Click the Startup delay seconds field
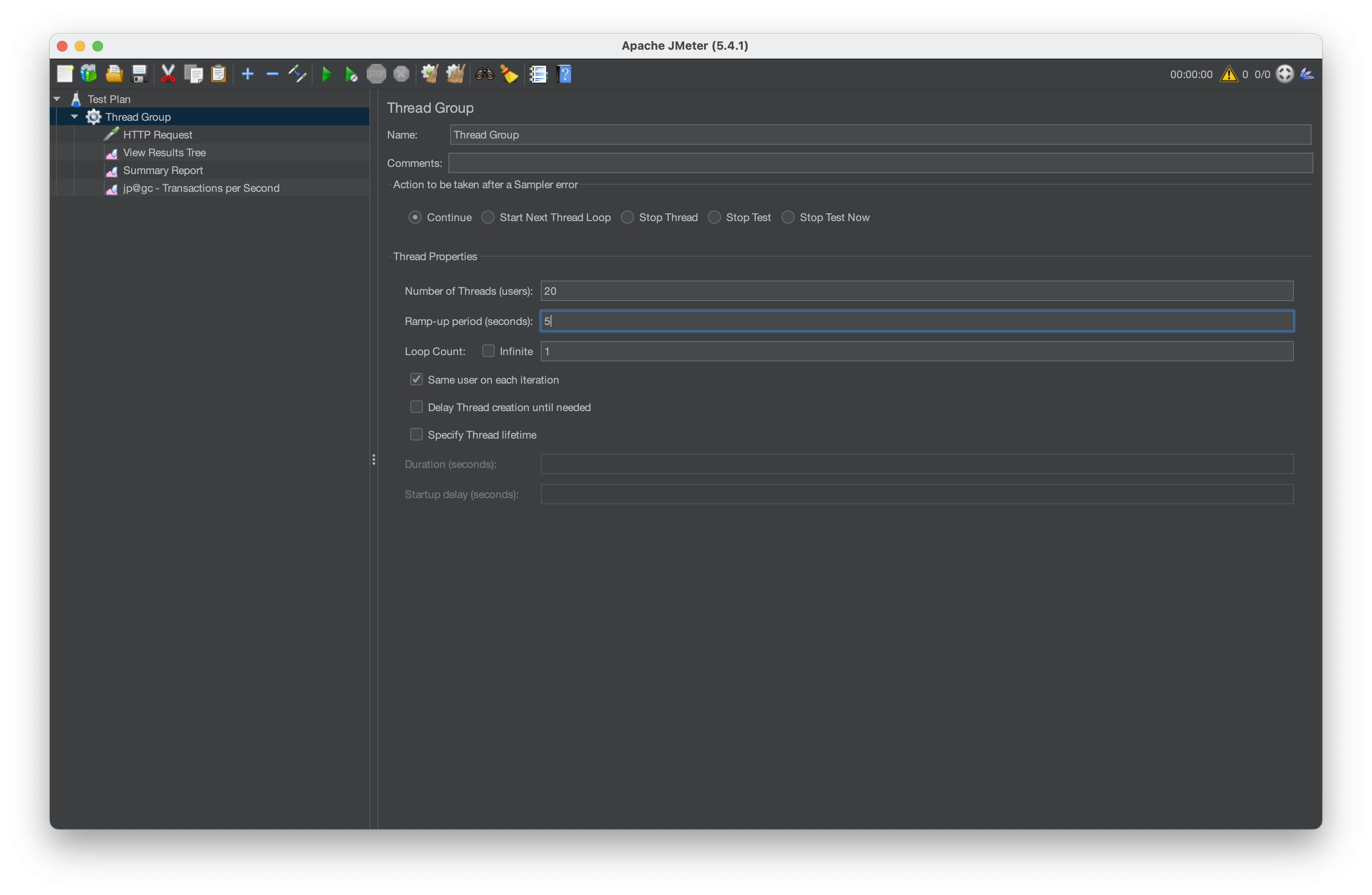 [916, 495]
